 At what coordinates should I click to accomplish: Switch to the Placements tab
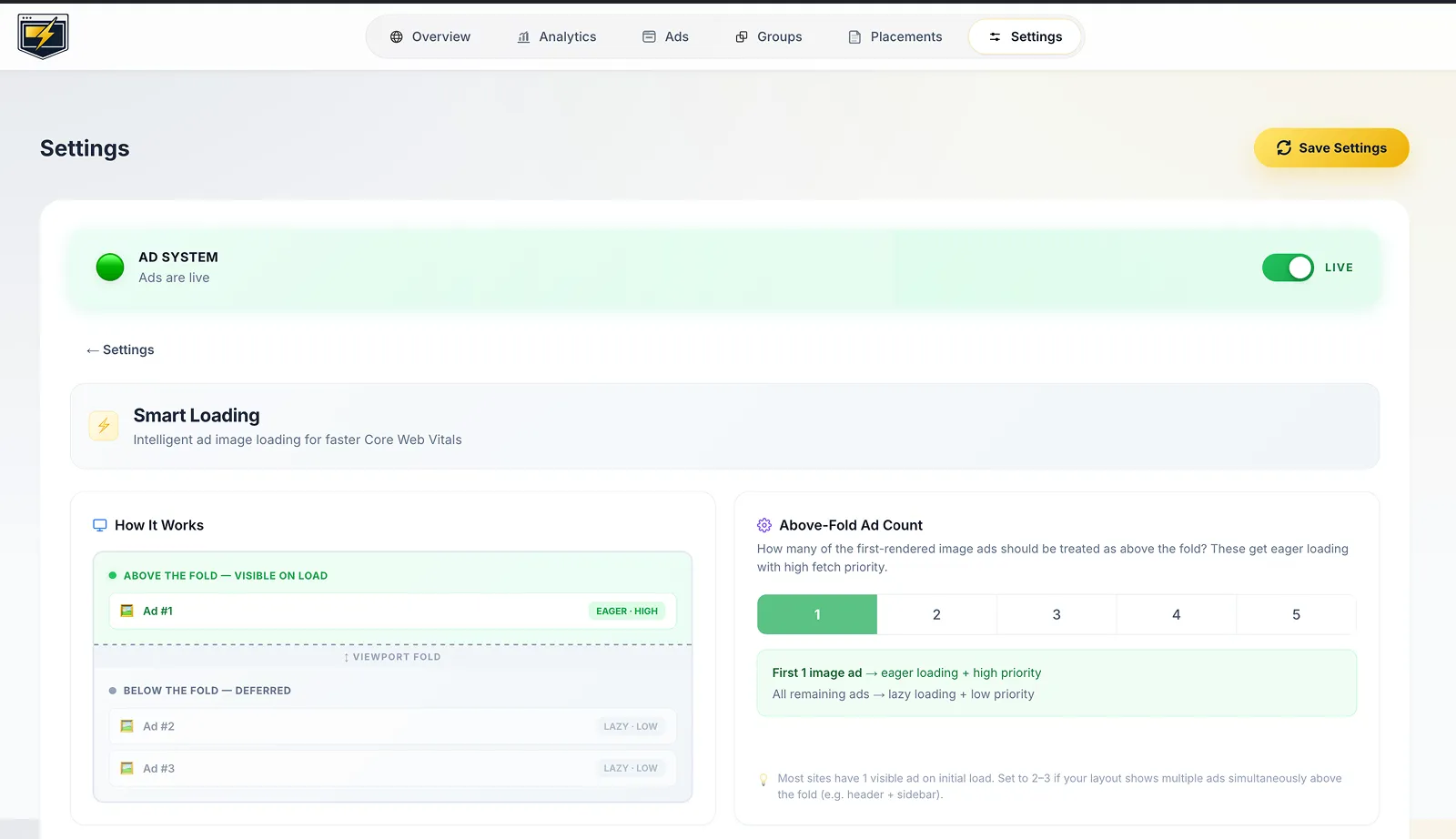click(895, 37)
